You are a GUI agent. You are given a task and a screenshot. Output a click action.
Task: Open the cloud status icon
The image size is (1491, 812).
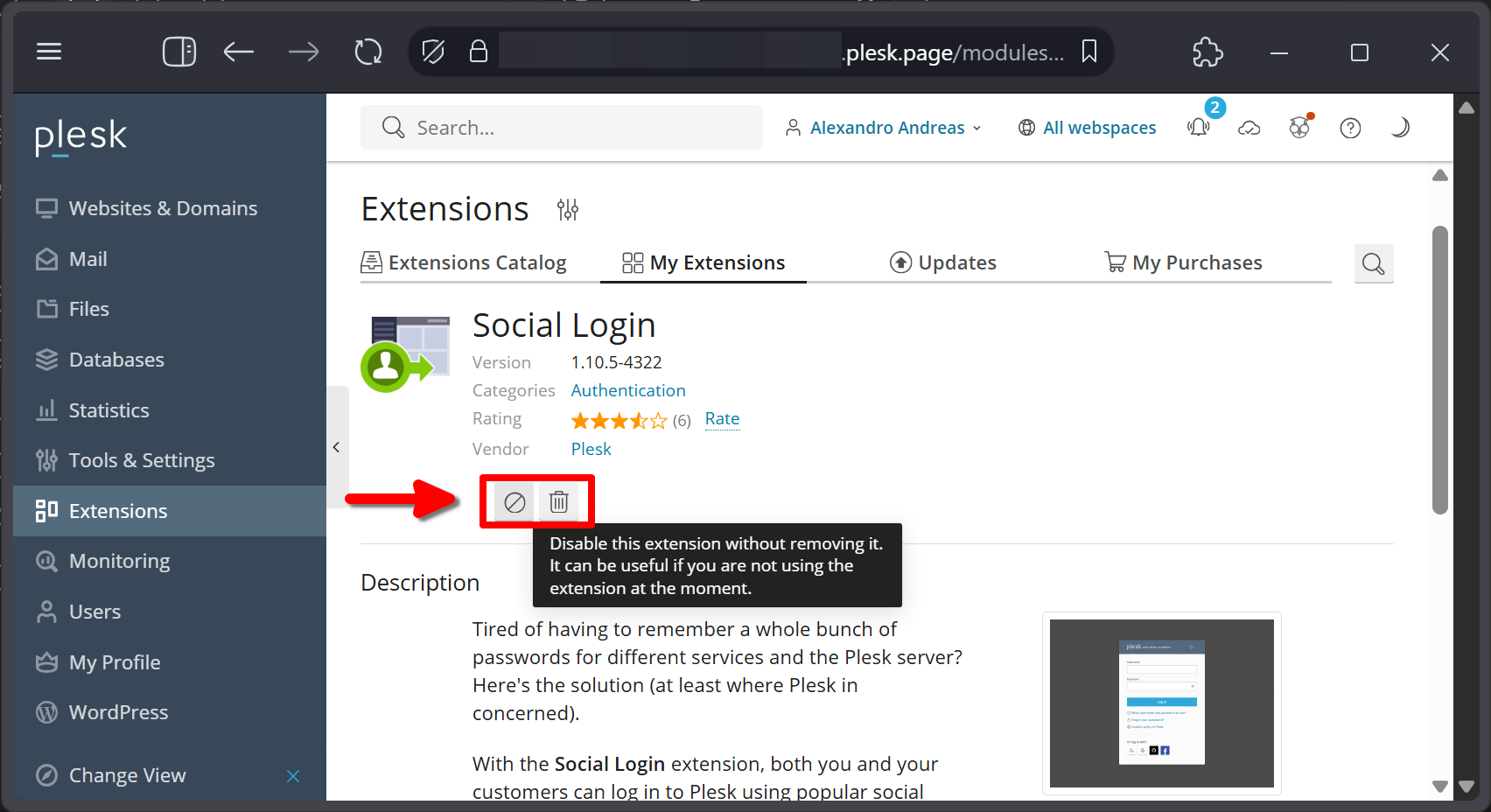1249,128
